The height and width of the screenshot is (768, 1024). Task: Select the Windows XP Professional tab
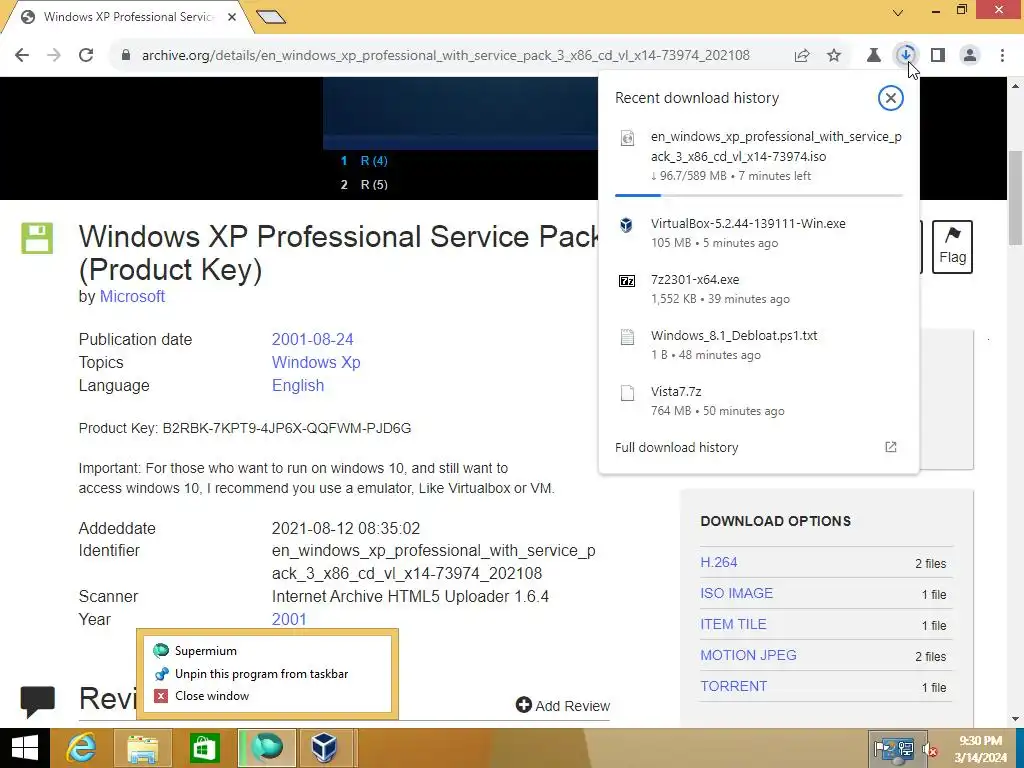[x=127, y=17]
